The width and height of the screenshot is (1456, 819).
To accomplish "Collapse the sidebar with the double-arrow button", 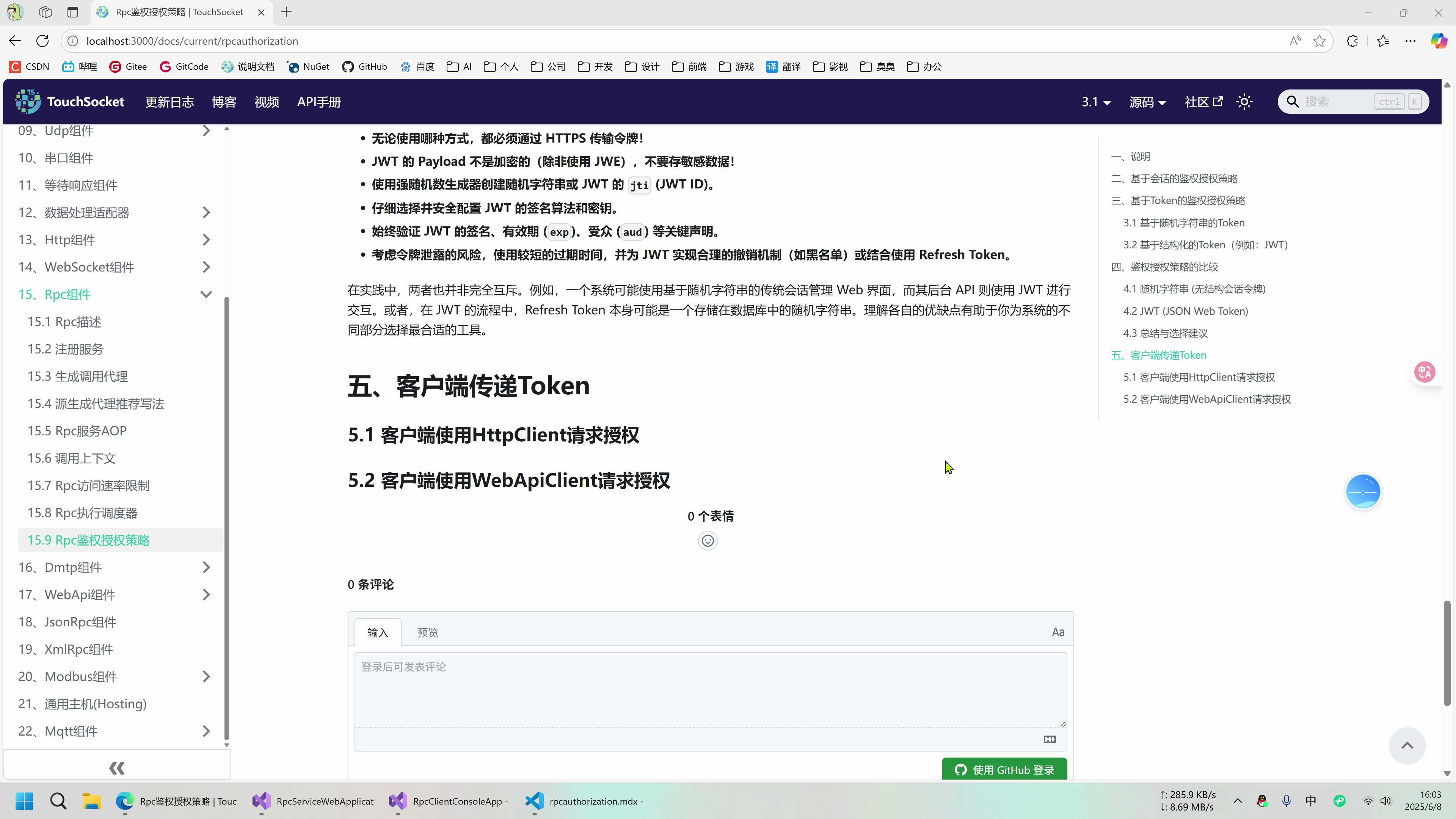I will tap(116, 767).
